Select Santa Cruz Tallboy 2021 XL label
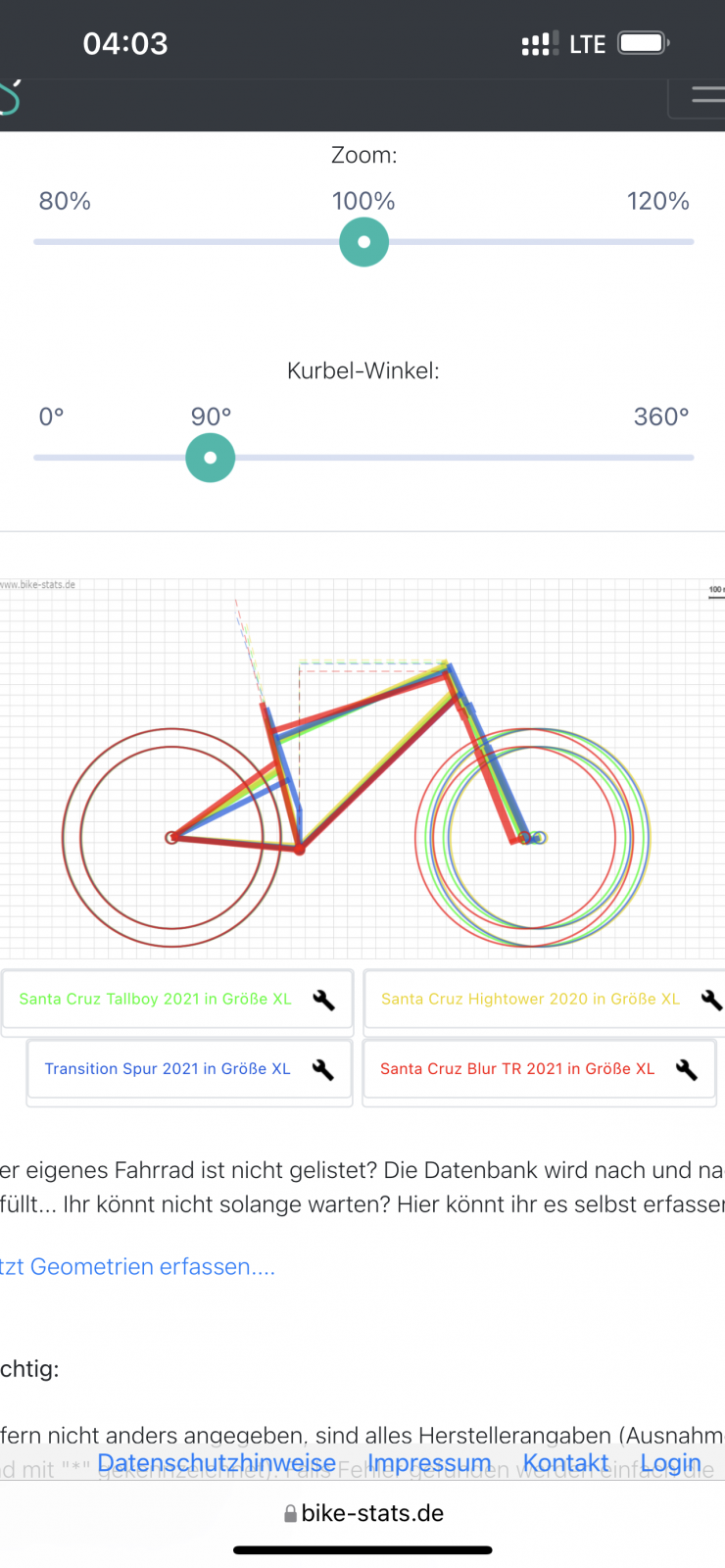Viewport: 725px width, 1568px height. click(155, 1000)
